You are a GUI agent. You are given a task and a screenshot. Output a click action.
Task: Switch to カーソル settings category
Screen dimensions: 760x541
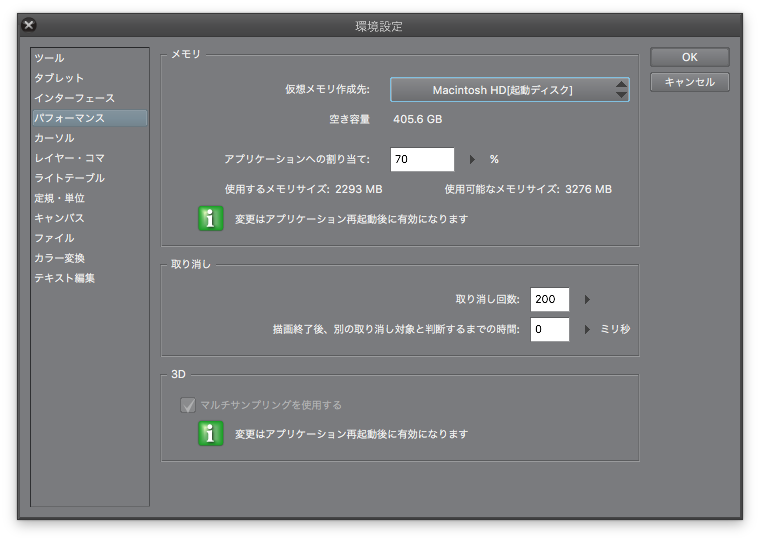tap(54, 138)
